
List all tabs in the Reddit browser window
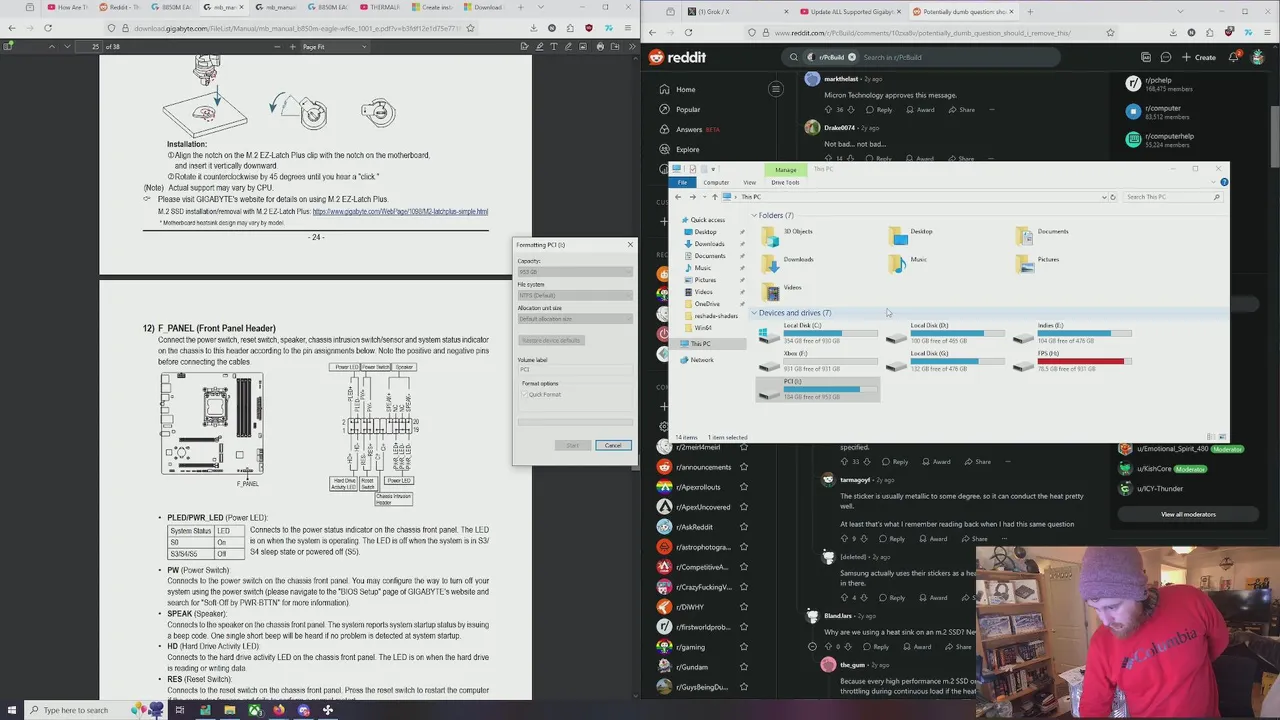(x=1180, y=12)
